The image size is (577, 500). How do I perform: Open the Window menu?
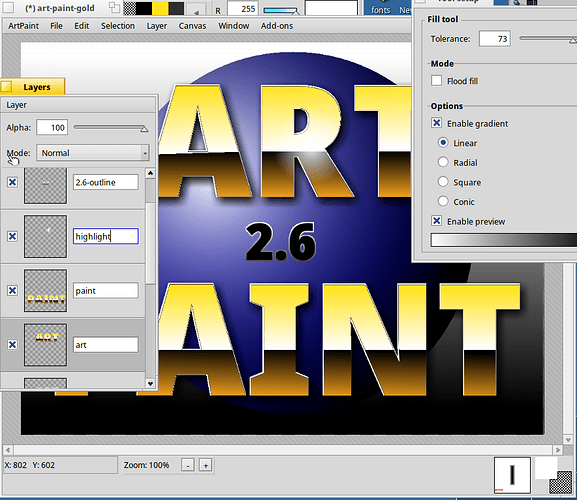234,26
